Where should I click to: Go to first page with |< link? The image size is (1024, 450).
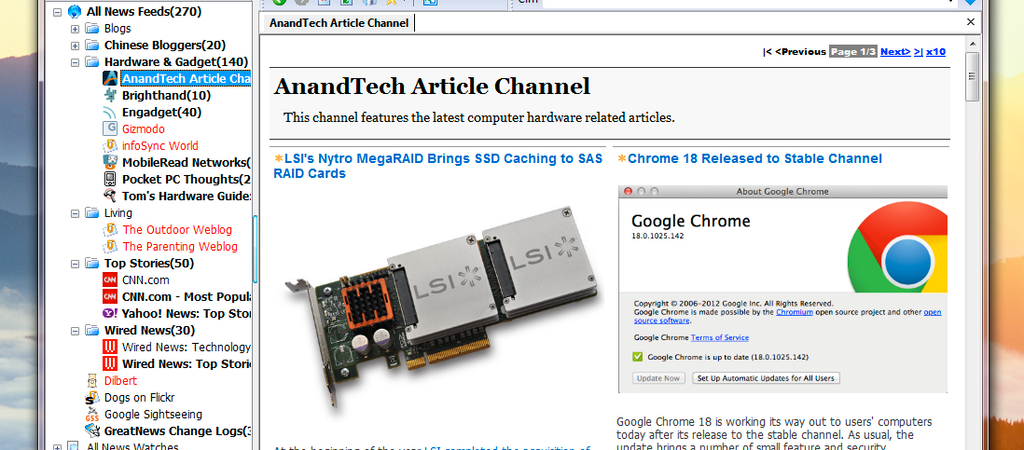(x=767, y=52)
